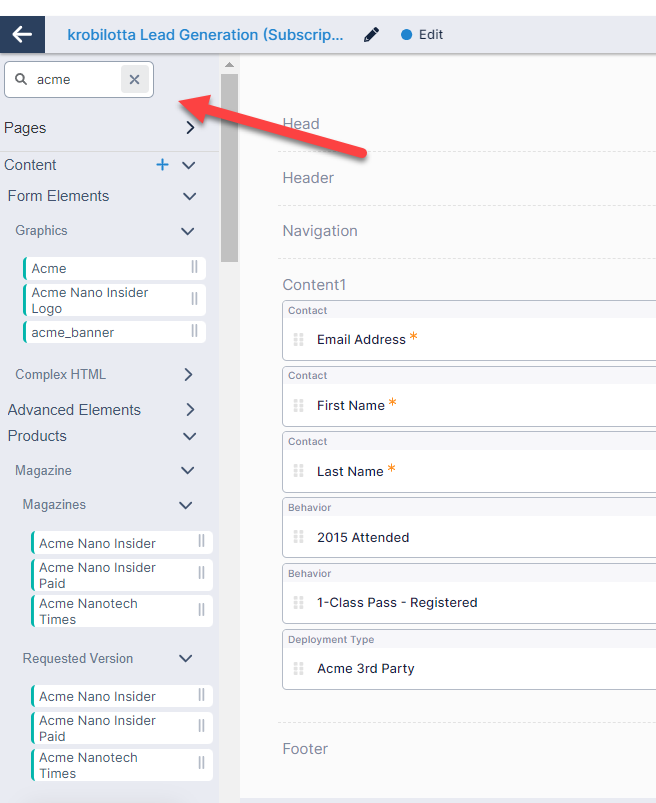Open the krobilotta Lead Generation title link
The height and width of the screenshot is (803, 656).
[x=205, y=35]
